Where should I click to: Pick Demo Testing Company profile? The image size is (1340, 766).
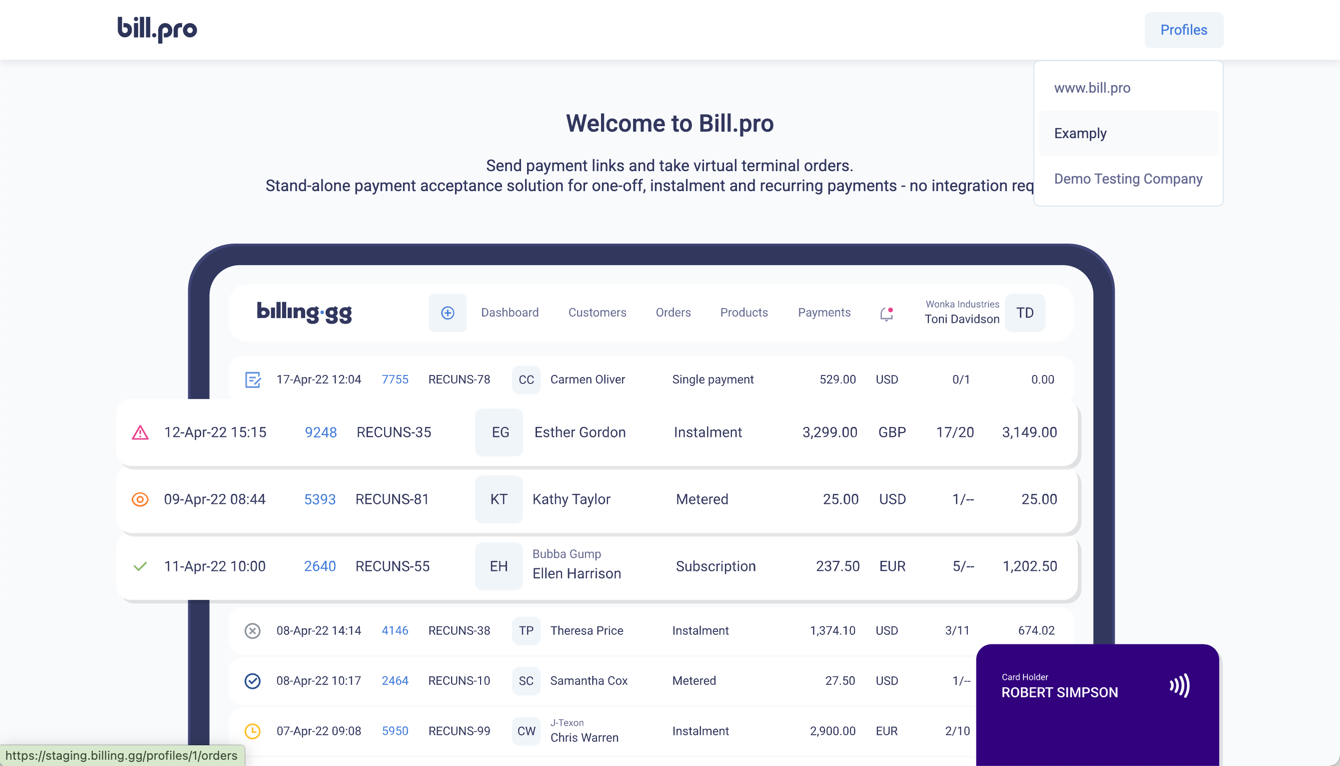pos(1128,179)
